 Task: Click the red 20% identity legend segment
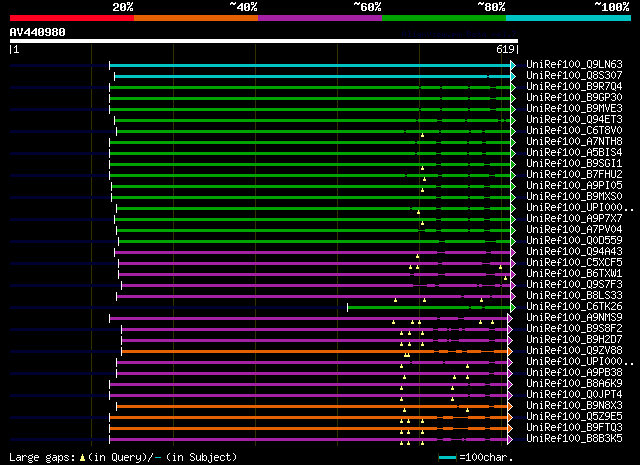[x=72, y=18]
